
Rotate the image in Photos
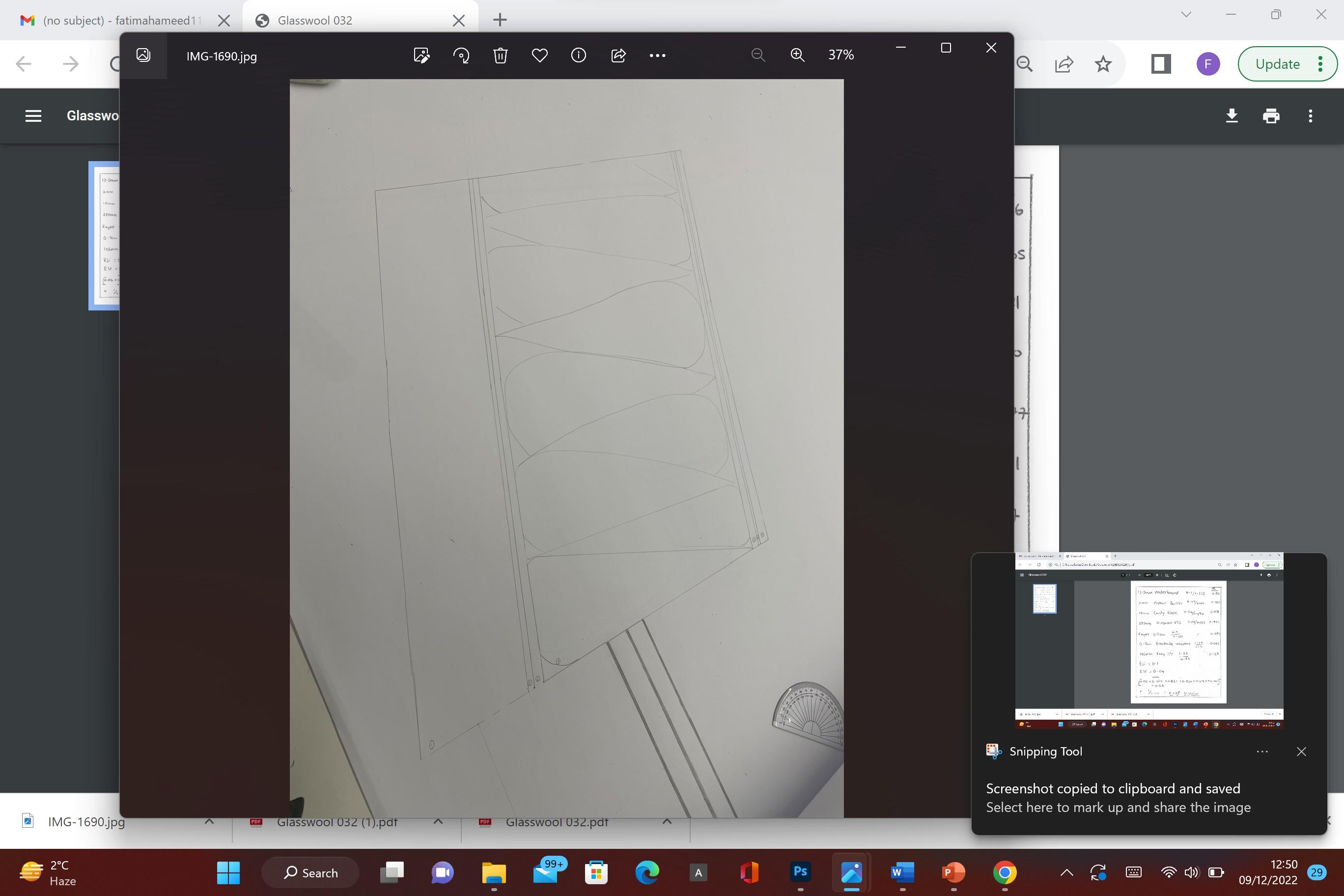461,56
